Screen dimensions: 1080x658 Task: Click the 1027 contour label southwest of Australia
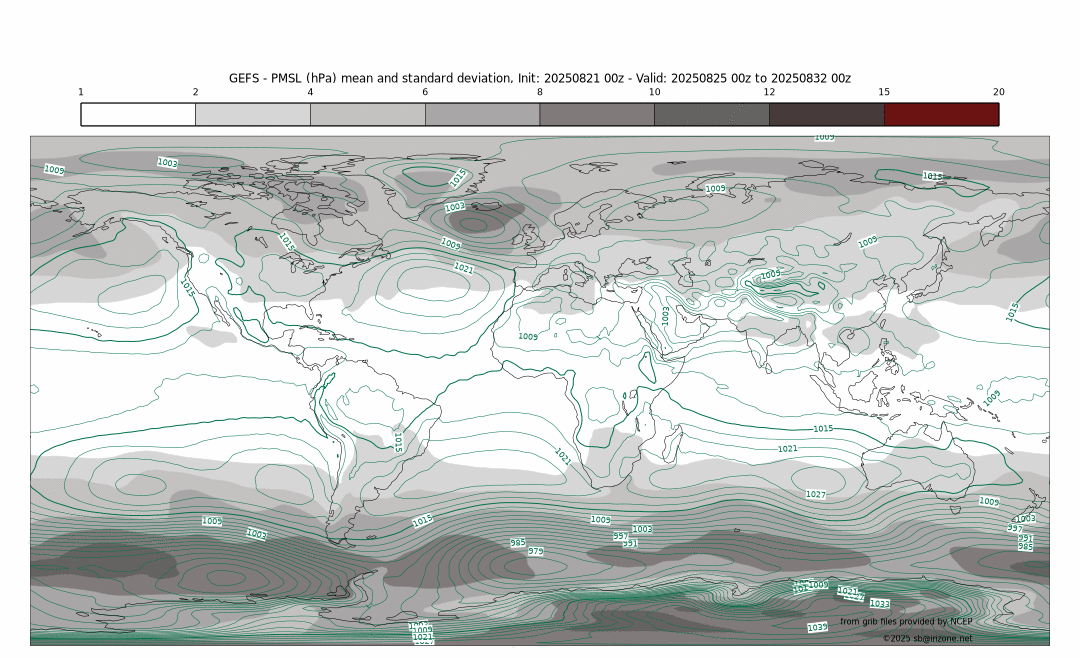pos(816,494)
